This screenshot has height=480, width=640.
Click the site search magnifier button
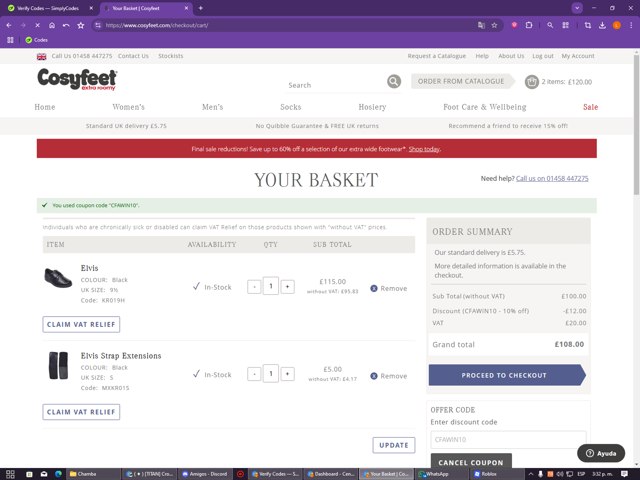click(394, 81)
